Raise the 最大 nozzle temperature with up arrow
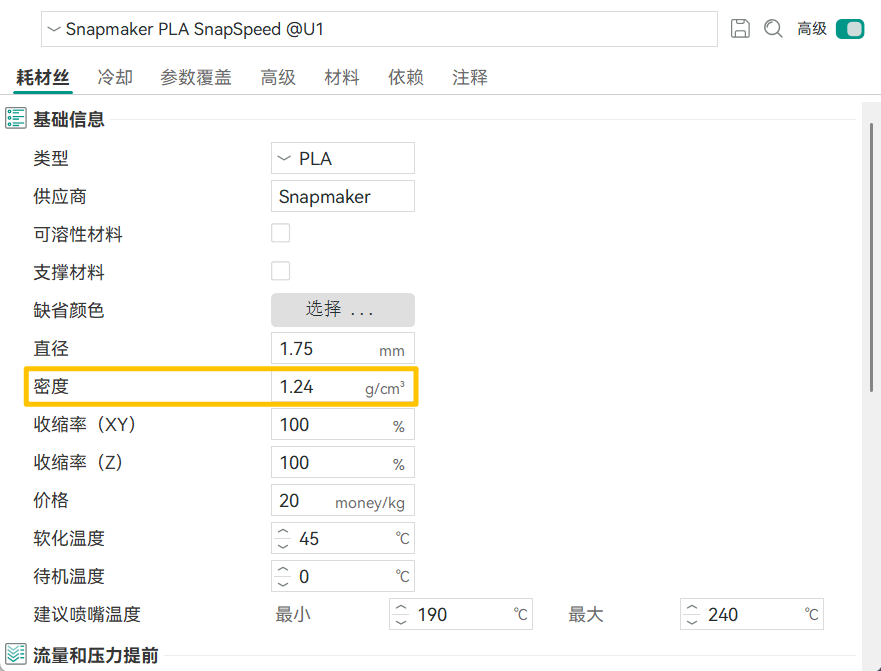 [692, 608]
